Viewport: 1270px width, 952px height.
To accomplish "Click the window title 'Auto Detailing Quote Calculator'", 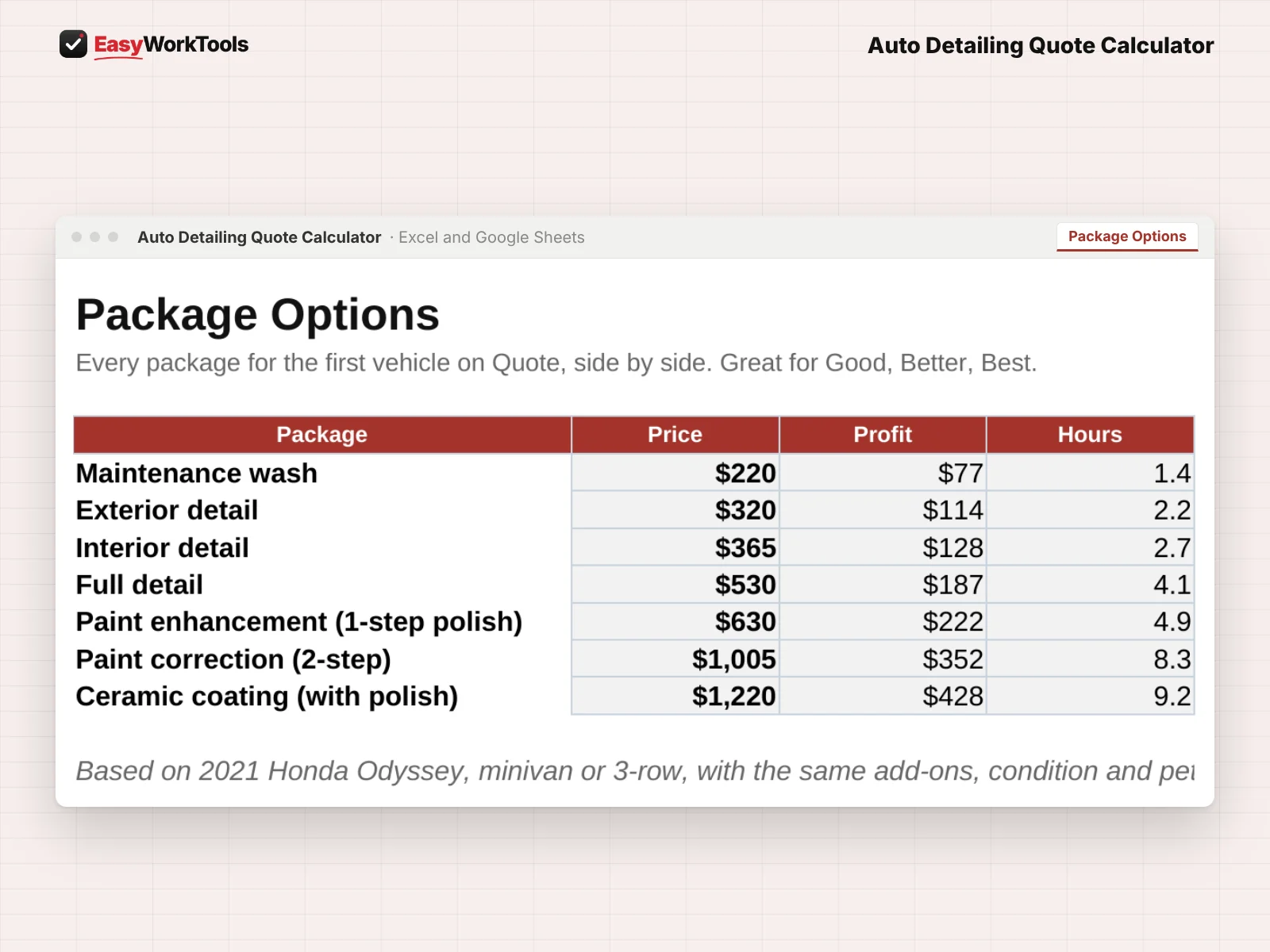I will (x=260, y=237).
